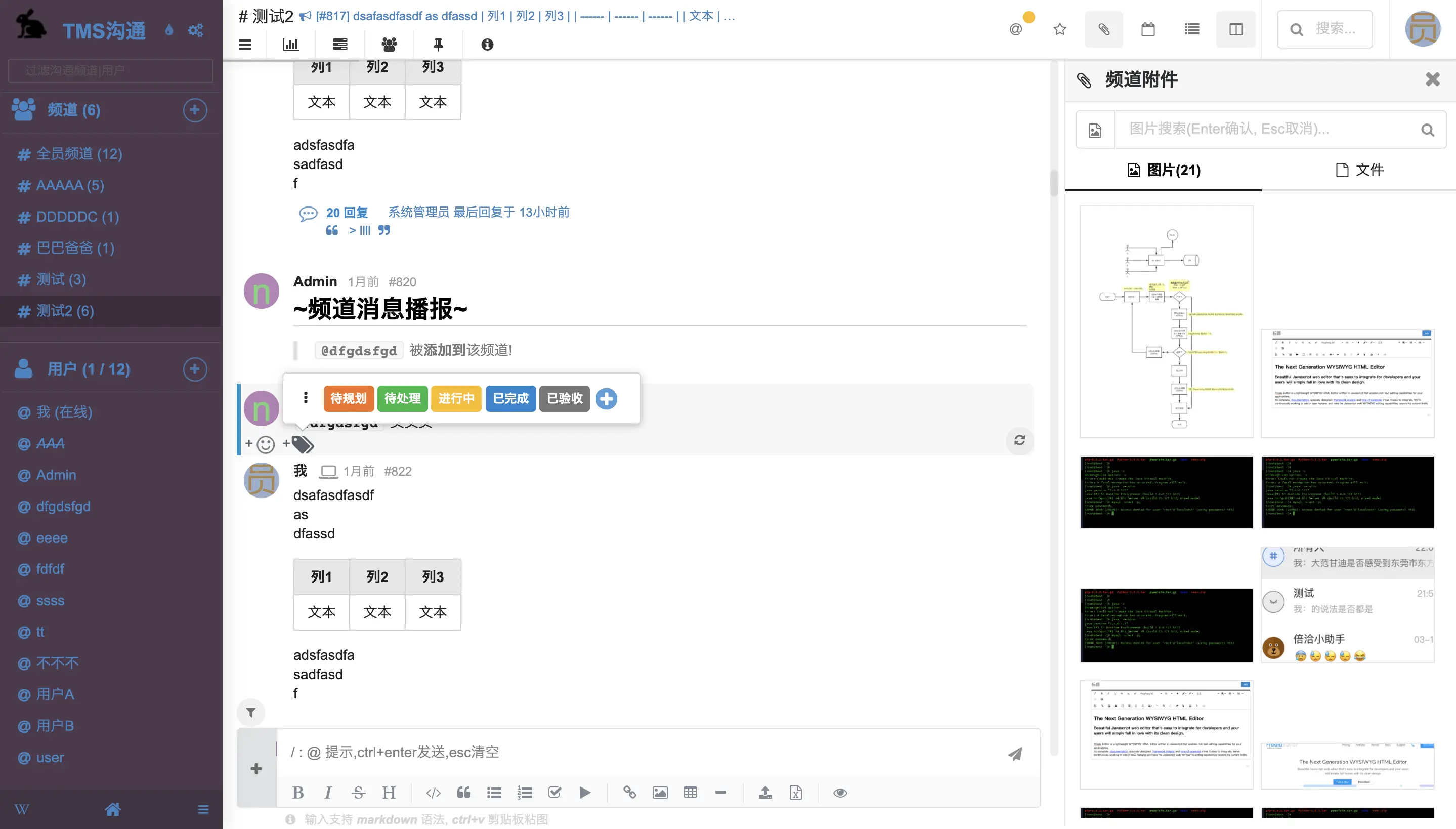Open the message filter funnel button
The width and height of the screenshot is (1456, 829).
click(x=251, y=712)
